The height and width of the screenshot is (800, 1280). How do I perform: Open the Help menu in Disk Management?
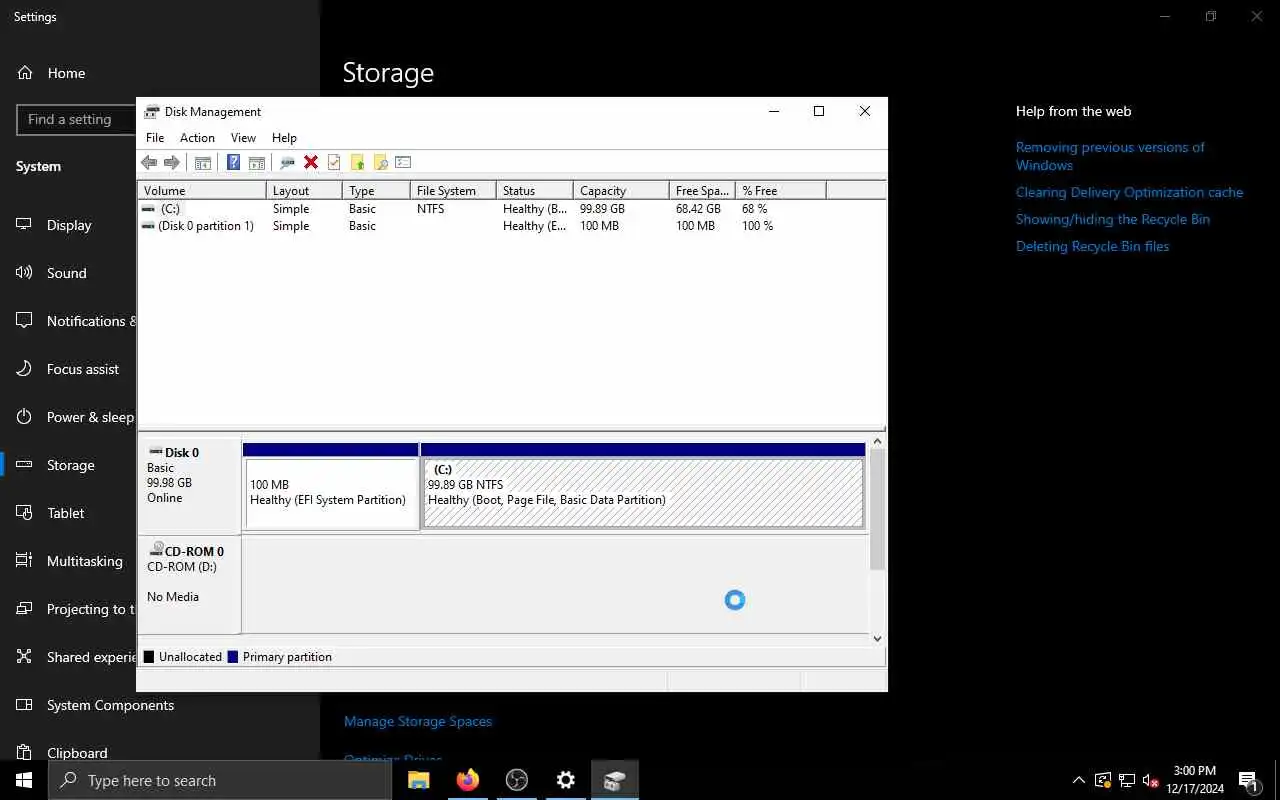click(284, 138)
